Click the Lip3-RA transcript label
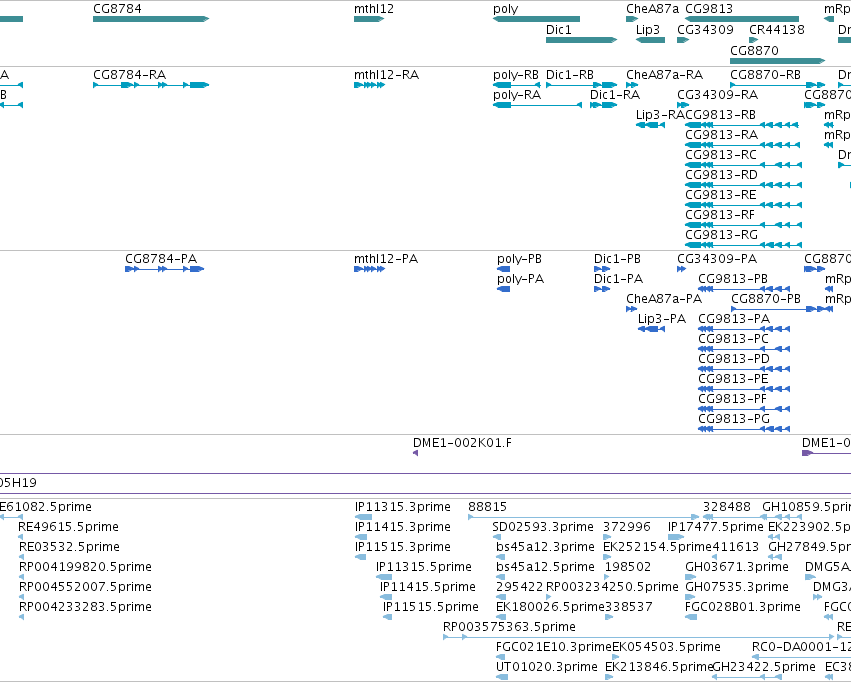This screenshot has height=682, width=851. [x=660, y=115]
